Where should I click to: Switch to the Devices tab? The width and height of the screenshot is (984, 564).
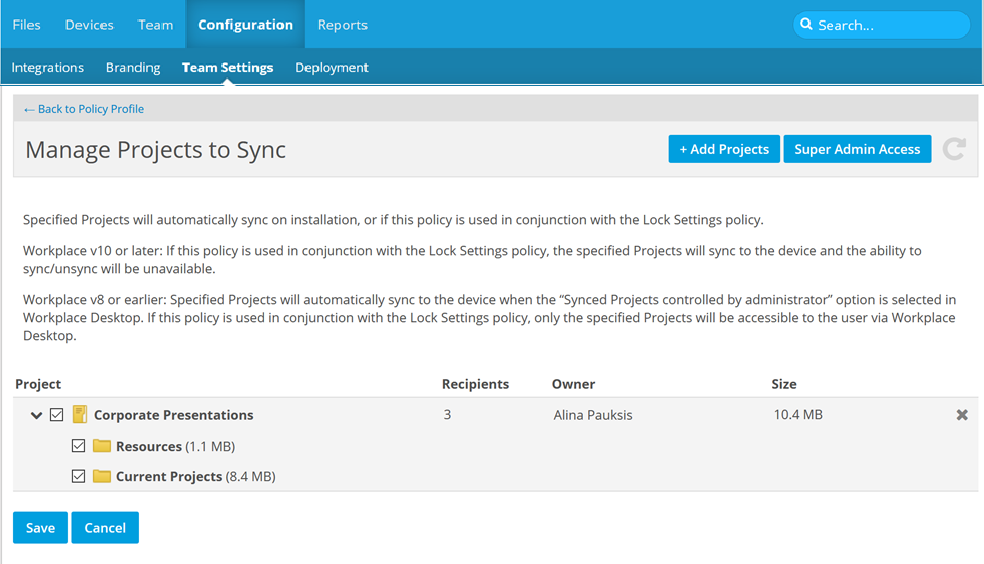coord(89,25)
